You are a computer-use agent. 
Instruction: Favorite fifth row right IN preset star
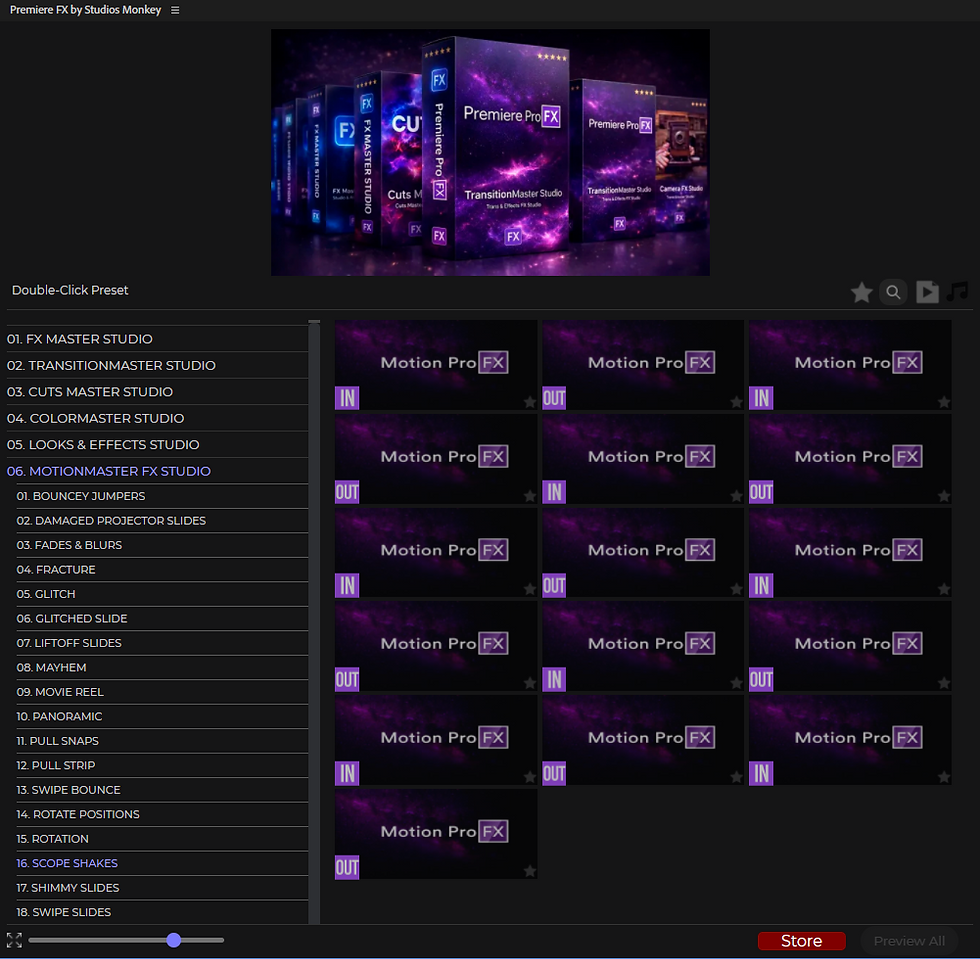pos(944,777)
